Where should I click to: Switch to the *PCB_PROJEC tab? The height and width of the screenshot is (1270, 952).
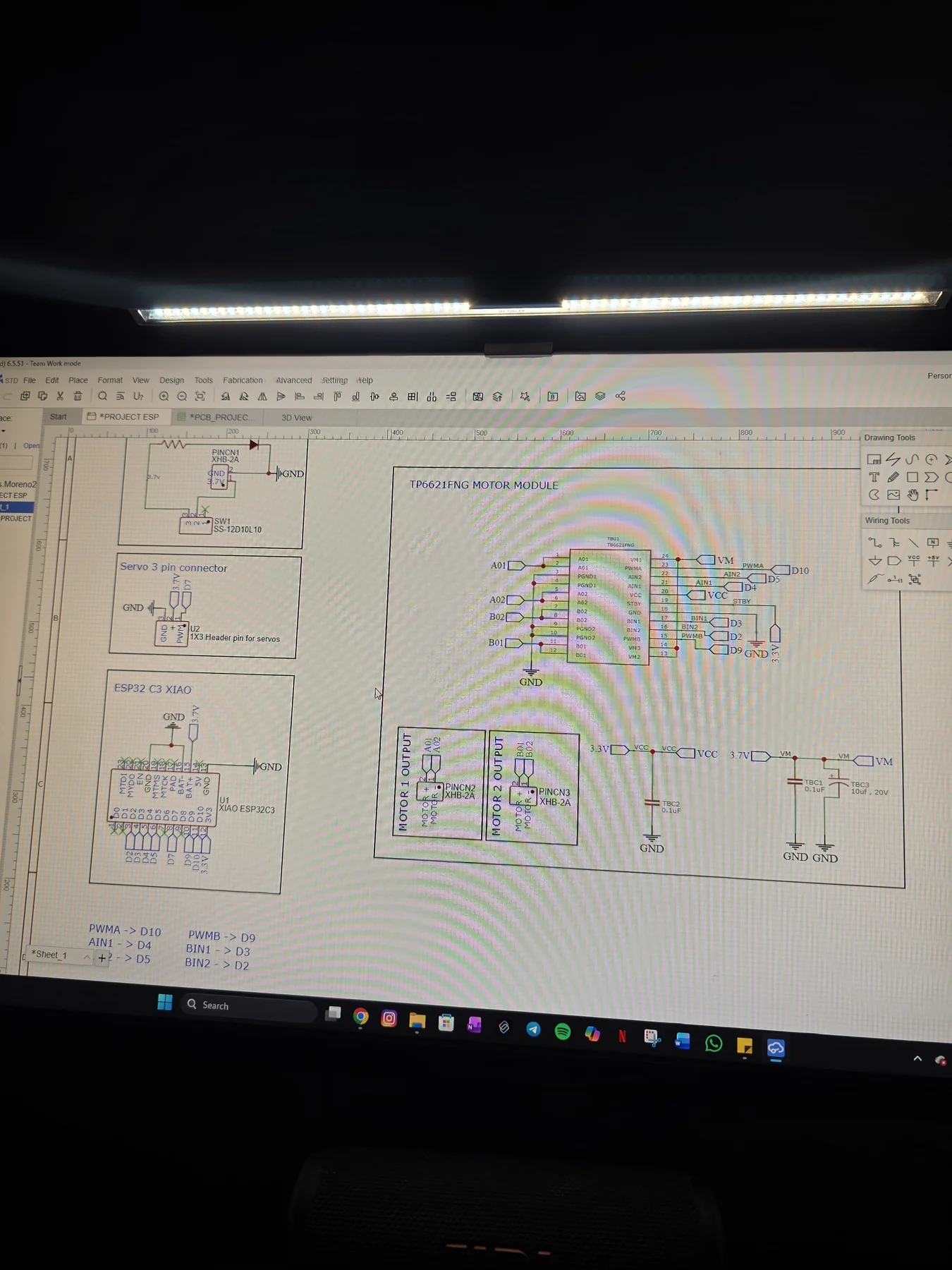pyautogui.click(x=218, y=417)
